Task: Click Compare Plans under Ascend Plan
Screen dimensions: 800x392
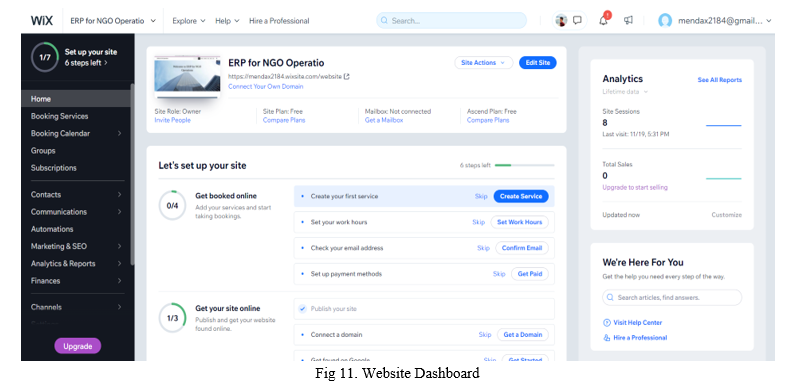Action: click(x=488, y=120)
